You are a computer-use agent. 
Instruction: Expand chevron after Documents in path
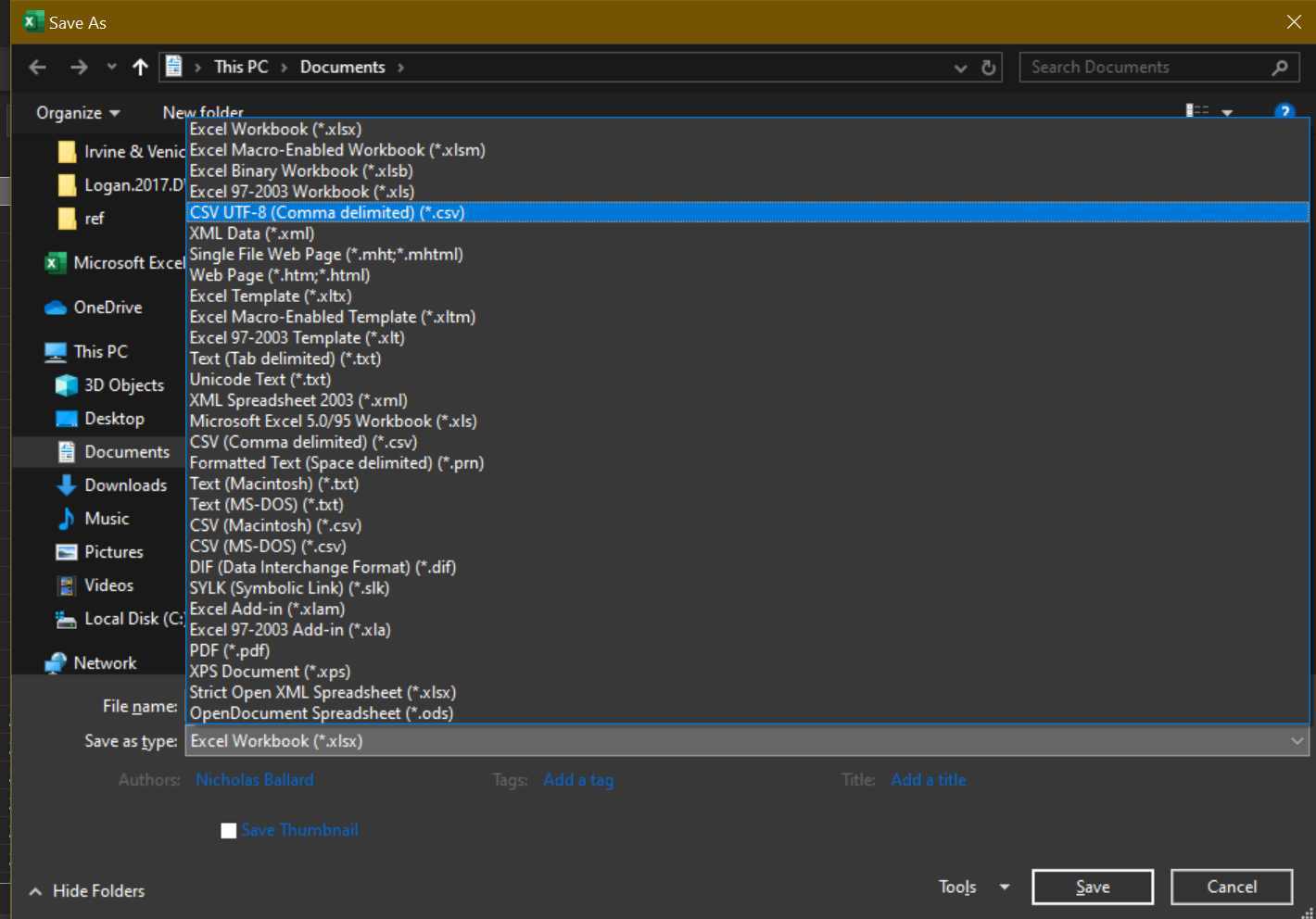pos(400,67)
